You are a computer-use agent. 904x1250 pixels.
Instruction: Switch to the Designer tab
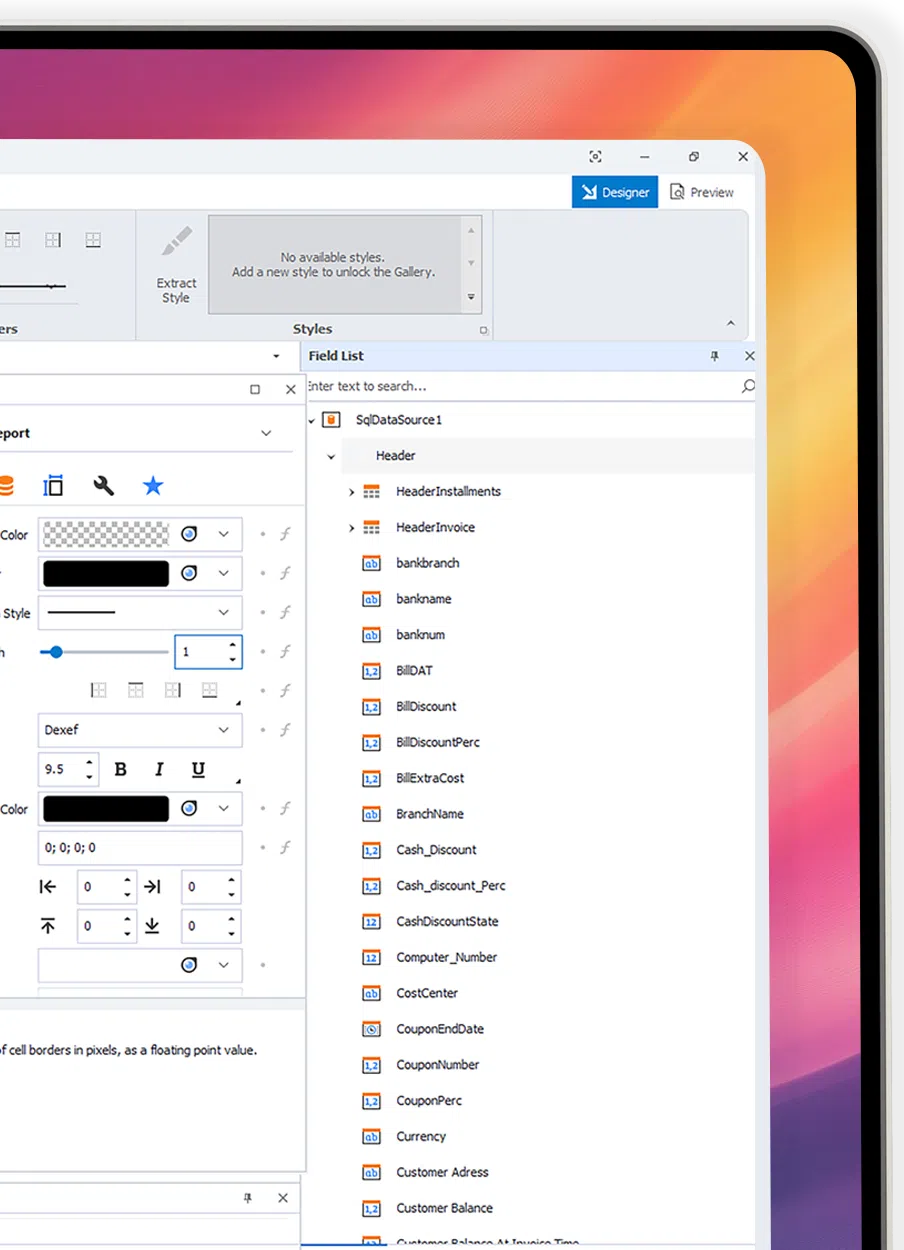[x=614, y=192]
